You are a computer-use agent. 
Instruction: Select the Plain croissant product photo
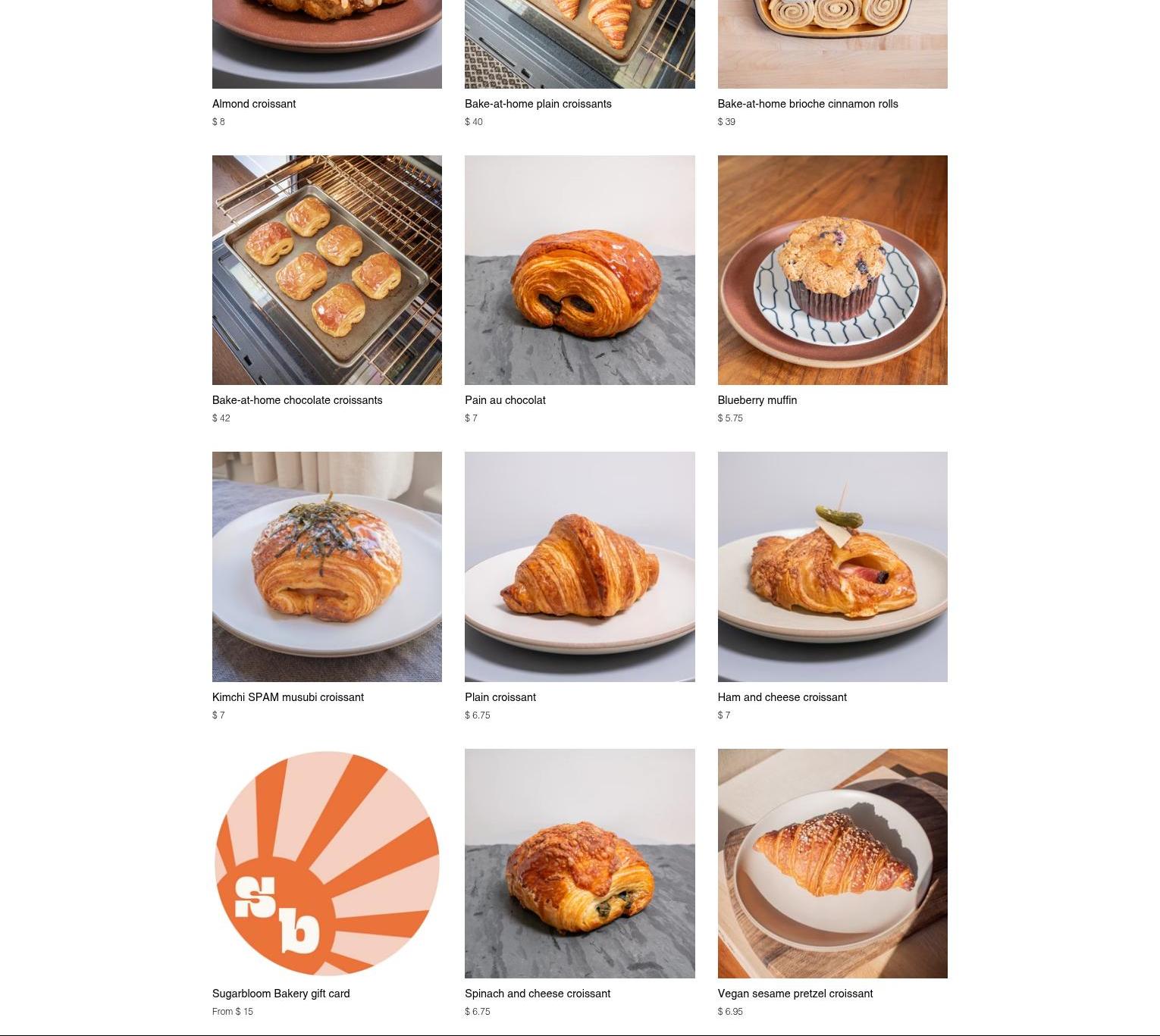tap(579, 567)
